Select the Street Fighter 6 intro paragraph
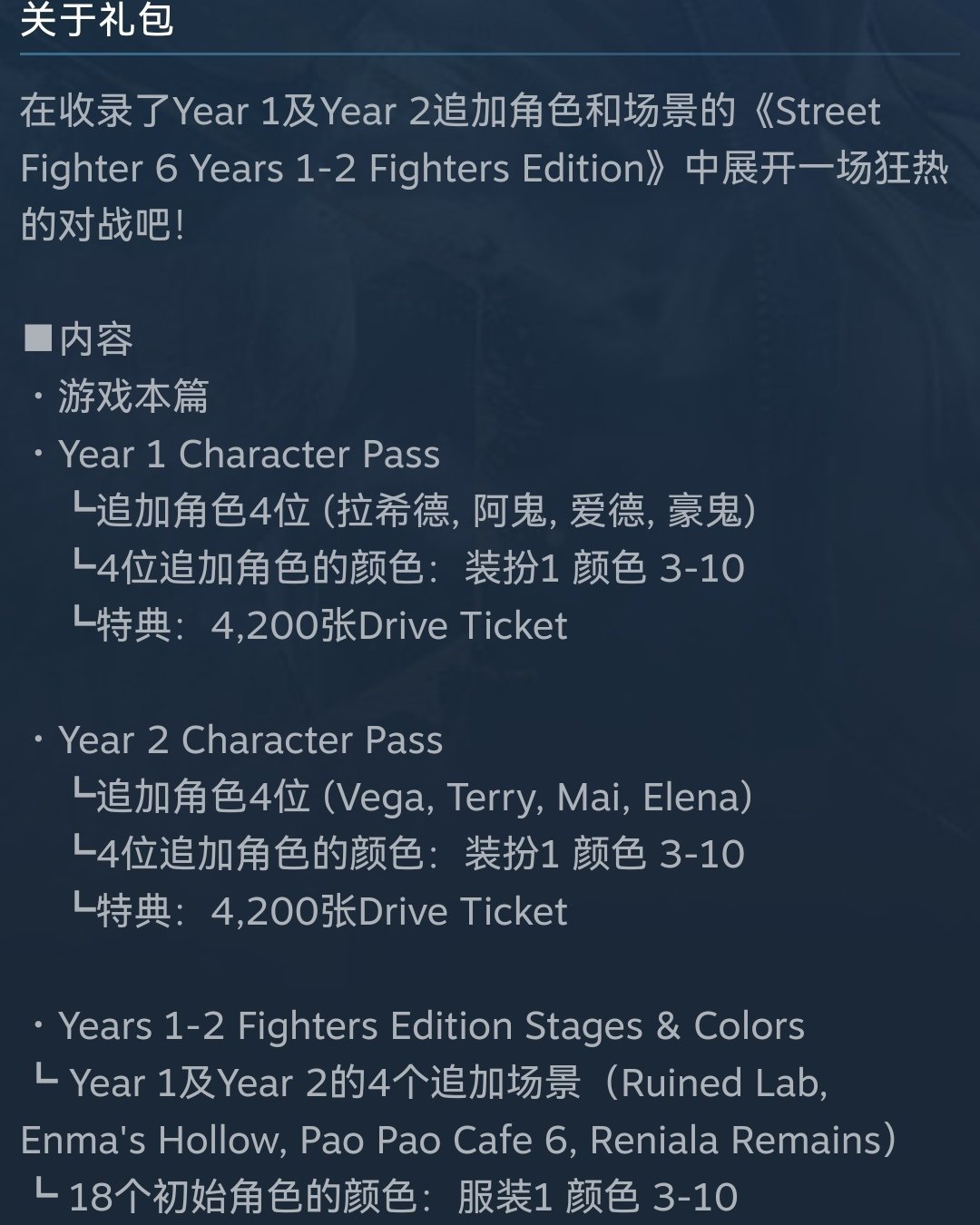The width and height of the screenshot is (980, 1225). click(x=485, y=168)
